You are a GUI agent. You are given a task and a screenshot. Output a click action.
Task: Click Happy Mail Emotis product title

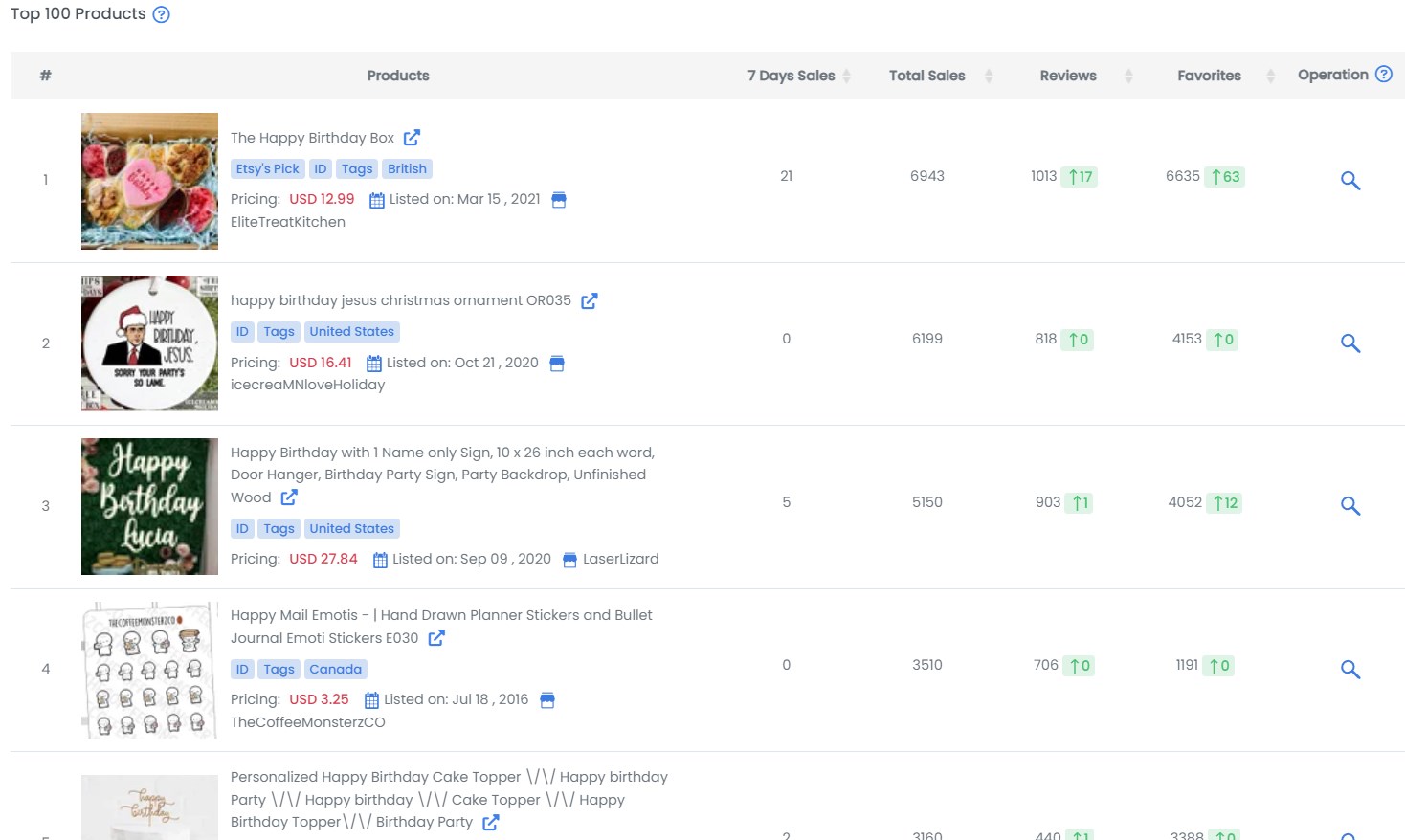click(441, 627)
